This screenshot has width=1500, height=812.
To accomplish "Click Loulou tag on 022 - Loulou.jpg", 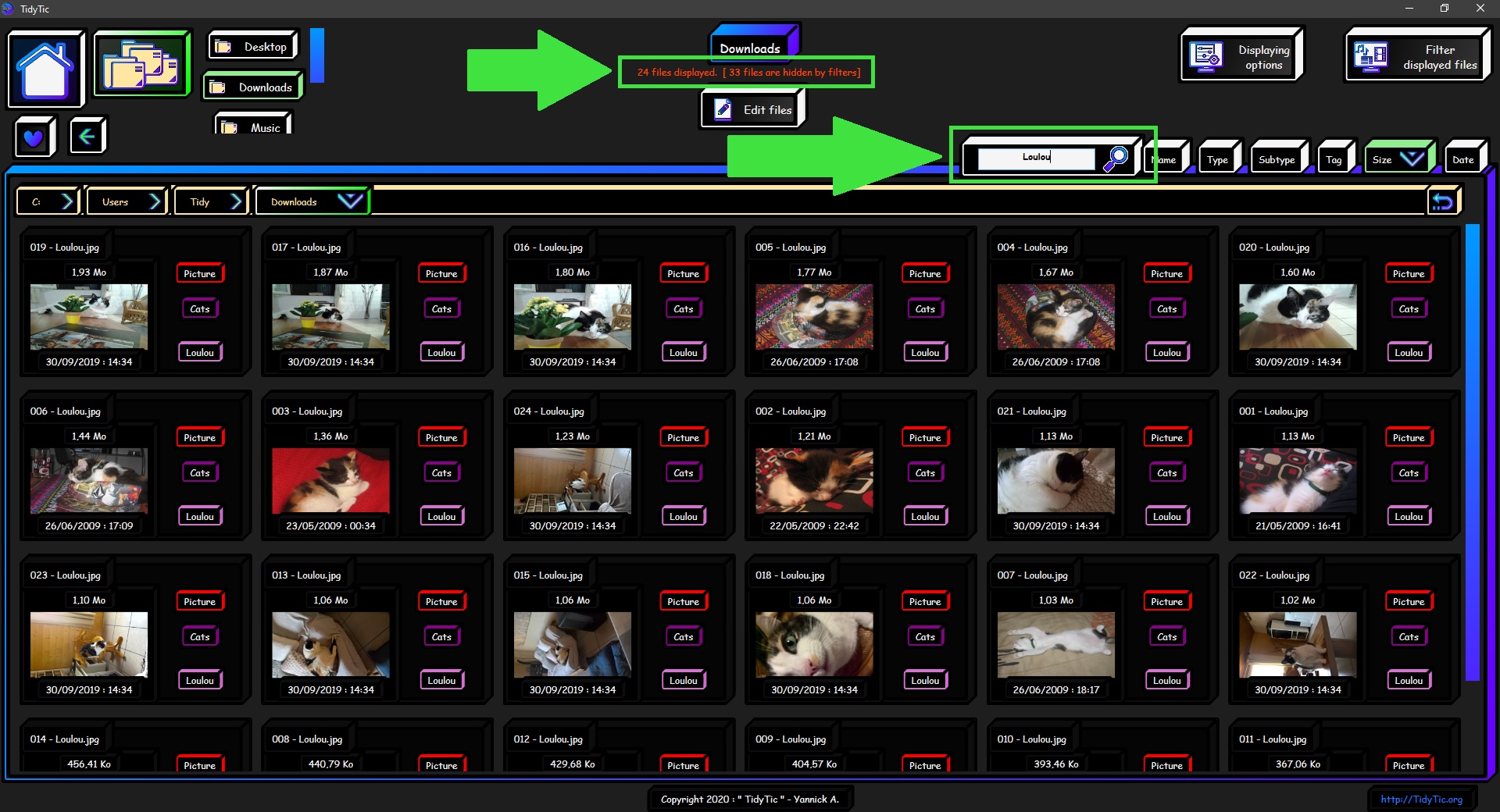I will (1409, 681).
